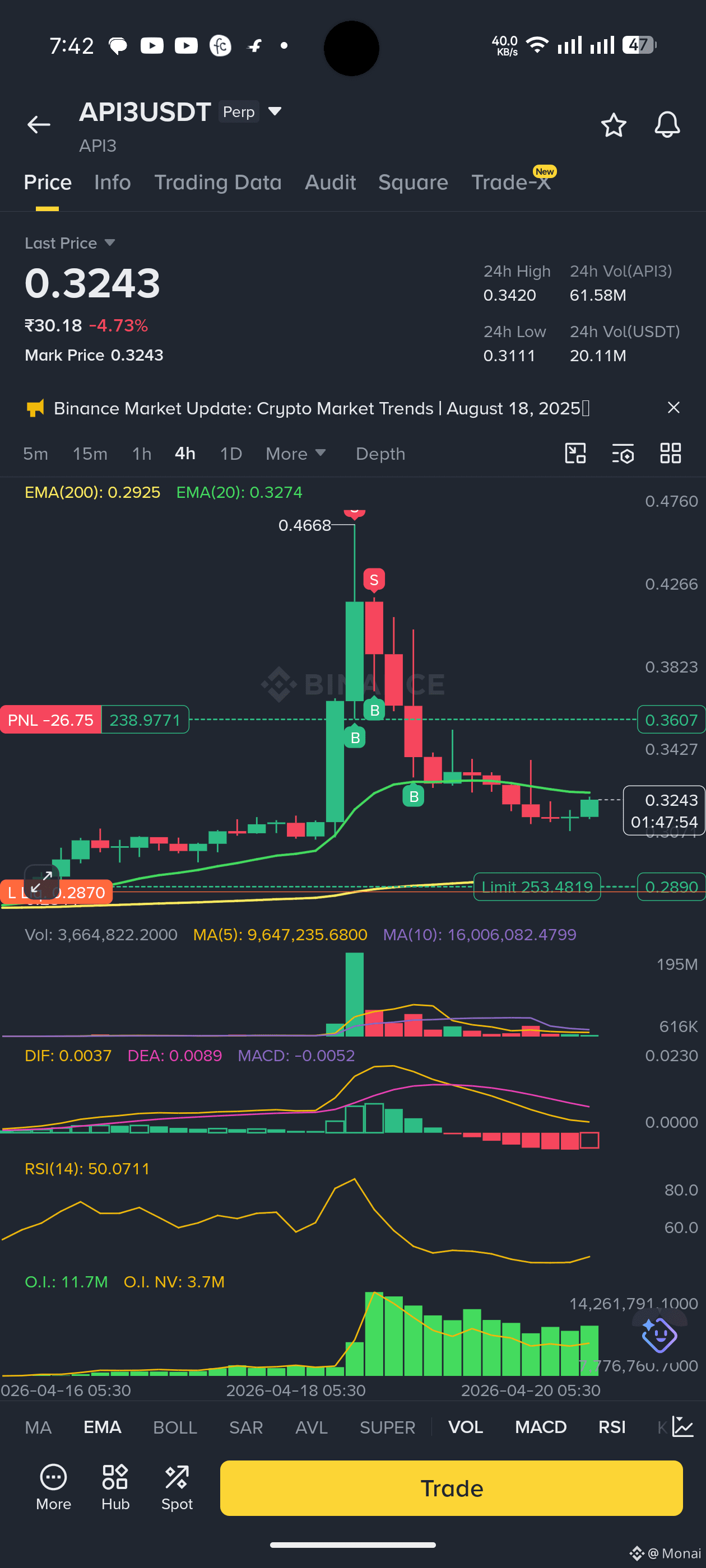The height and width of the screenshot is (1568, 706).
Task: Tap the chat bubble notification icon
Action: point(118,46)
